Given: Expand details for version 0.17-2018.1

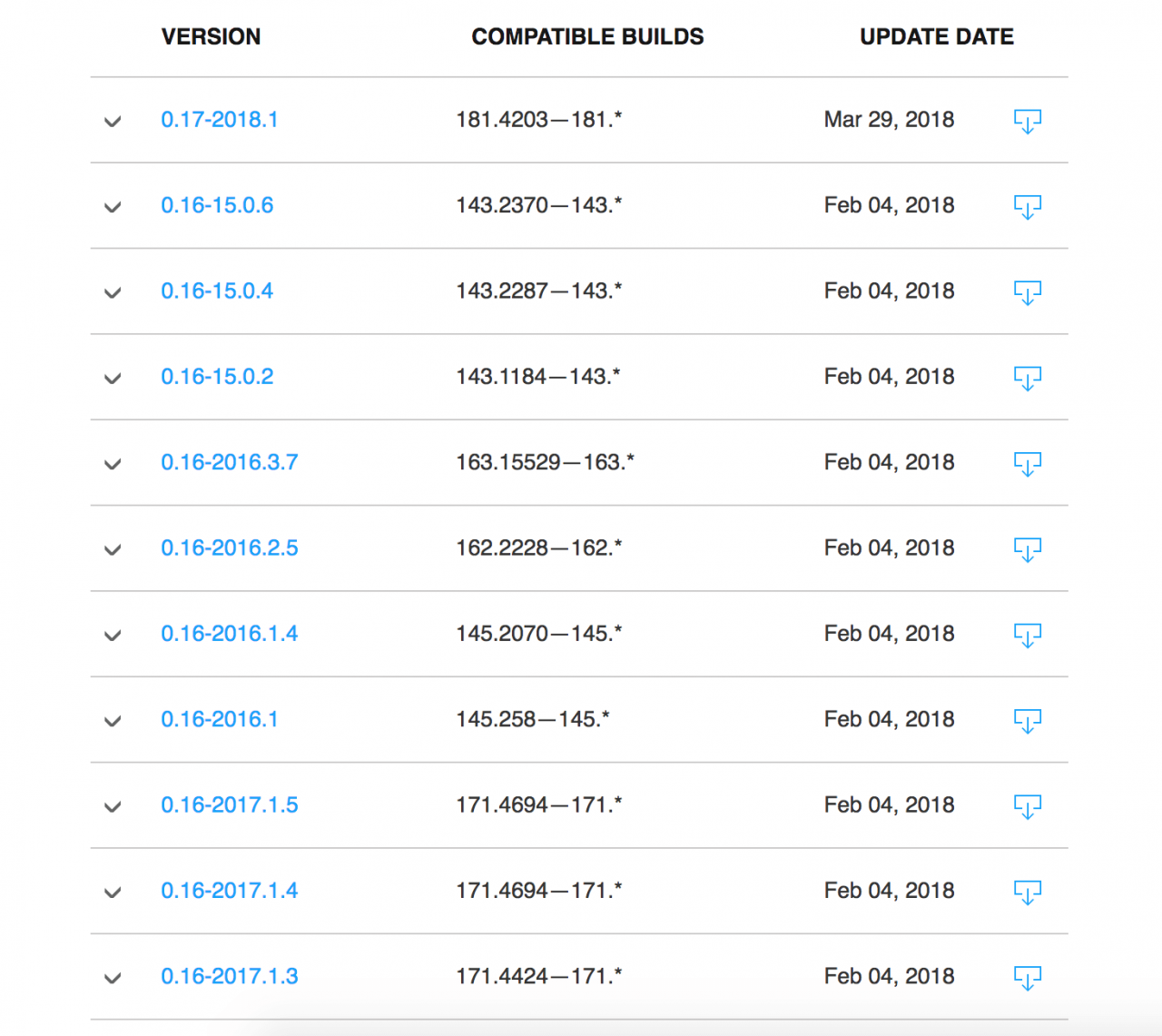Looking at the screenshot, I should [x=113, y=122].
